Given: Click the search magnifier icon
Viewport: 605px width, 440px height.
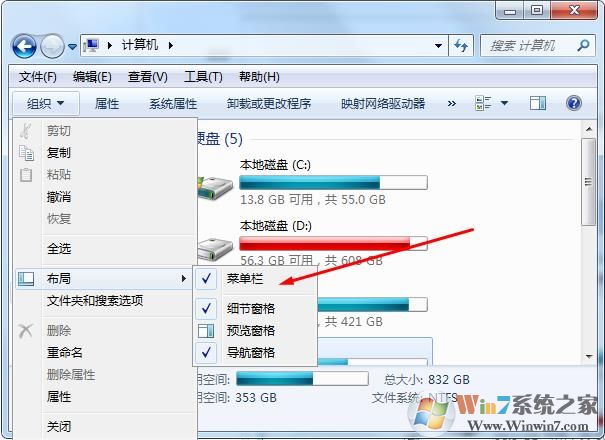Looking at the screenshot, I should [x=583, y=46].
